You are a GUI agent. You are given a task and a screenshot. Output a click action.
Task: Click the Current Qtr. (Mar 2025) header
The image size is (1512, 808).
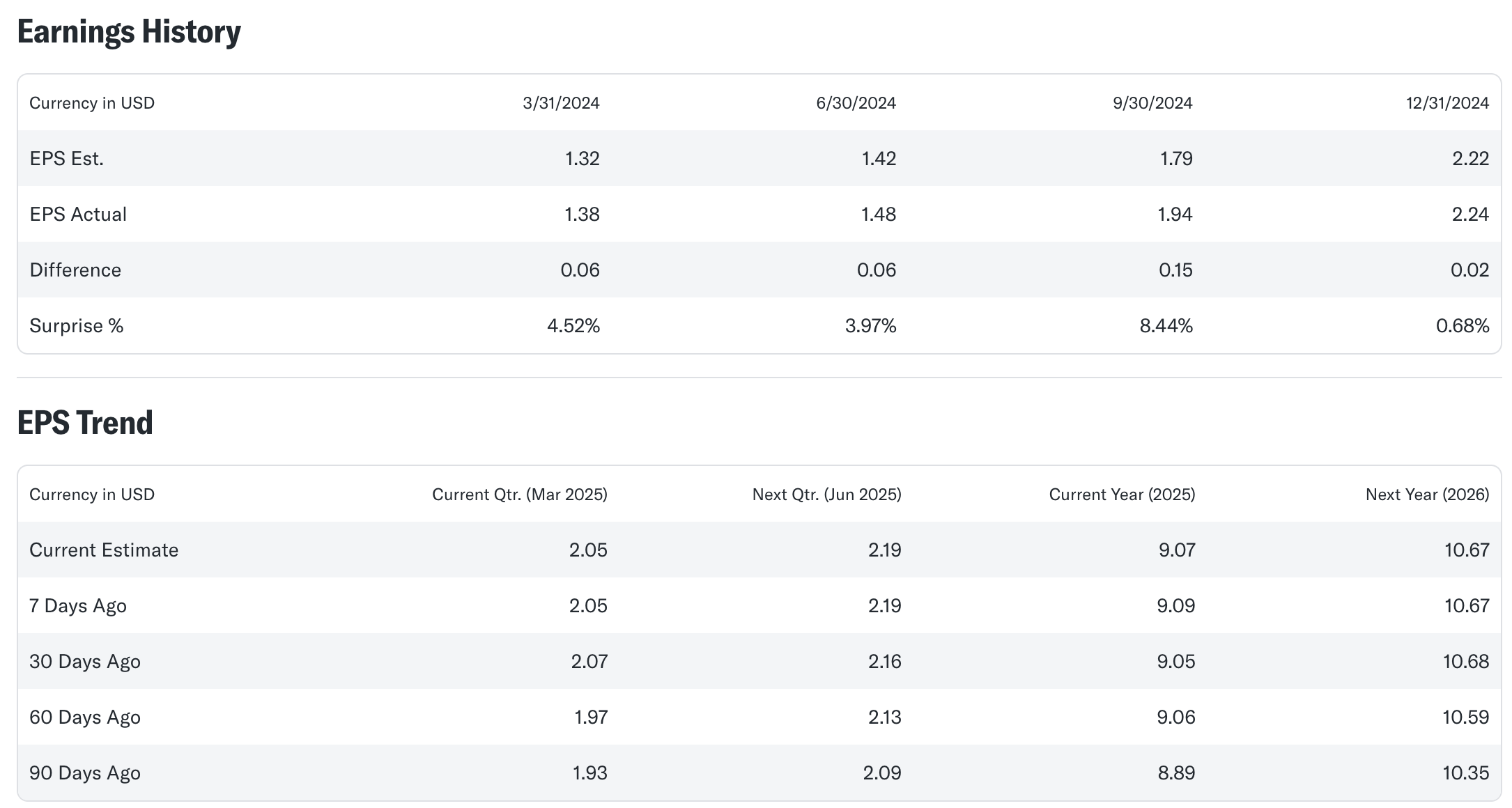pyautogui.click(x=519, y=495)
